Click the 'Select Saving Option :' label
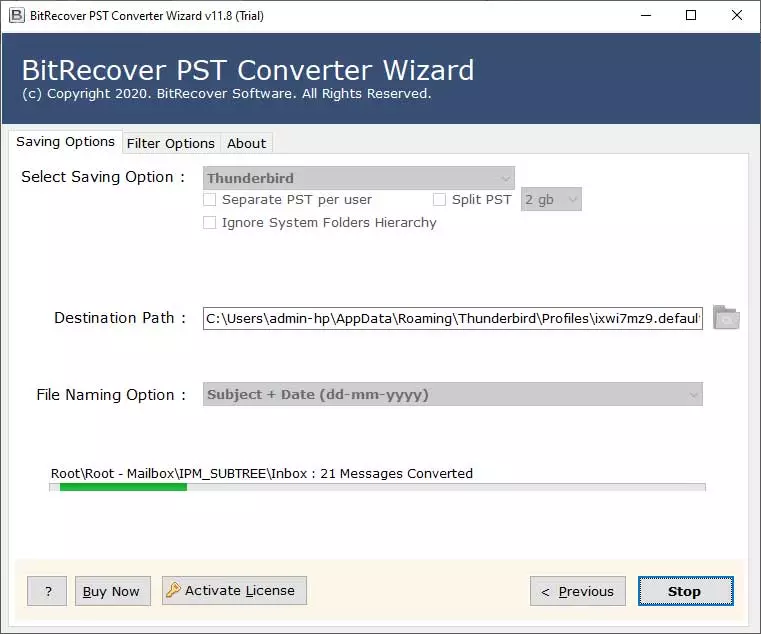Viewport: 761px width, 634px height. pyautogui.click(x=103, y=177)
